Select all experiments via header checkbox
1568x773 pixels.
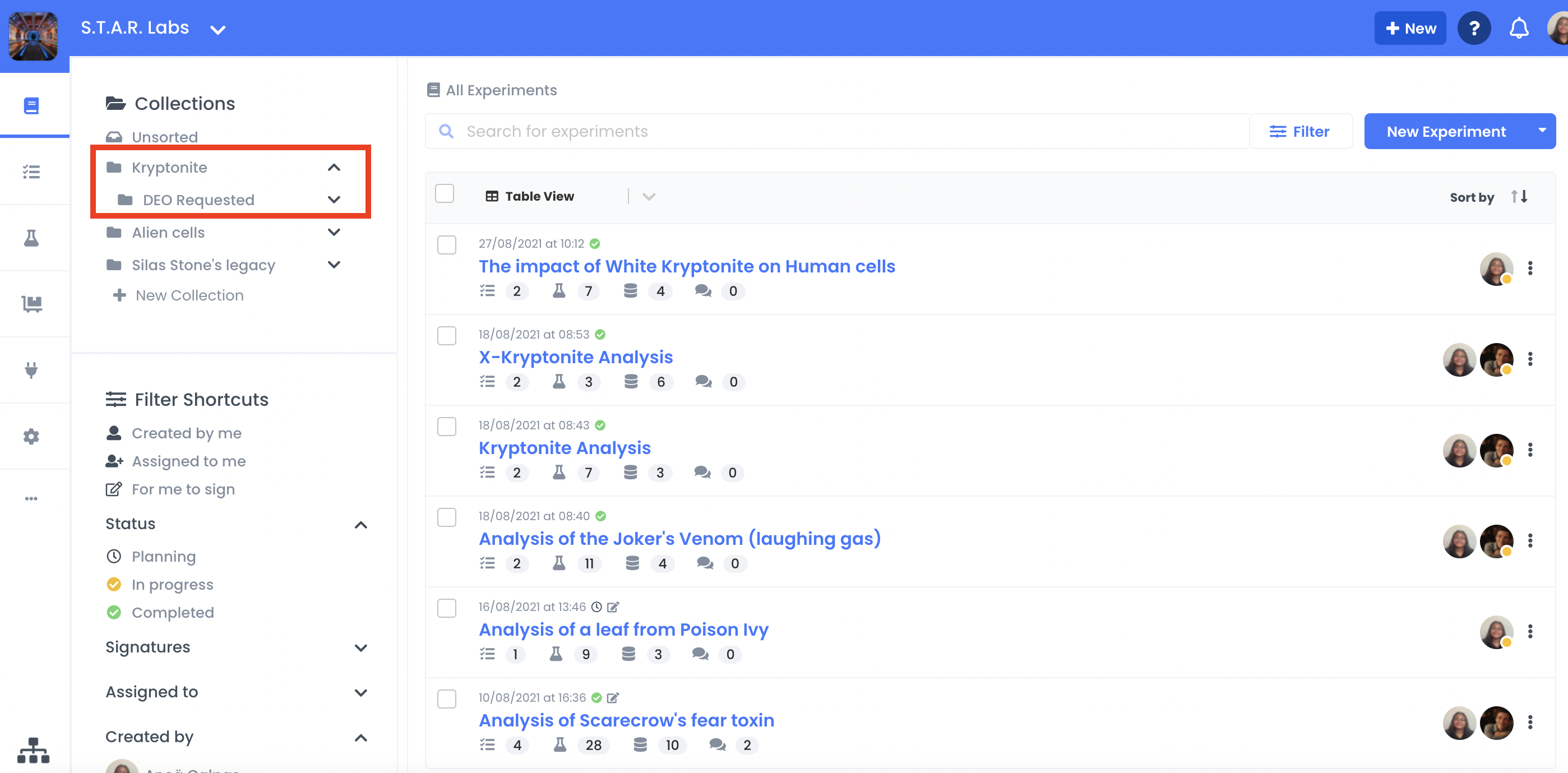pyautogui.click(x=445, y=193)
